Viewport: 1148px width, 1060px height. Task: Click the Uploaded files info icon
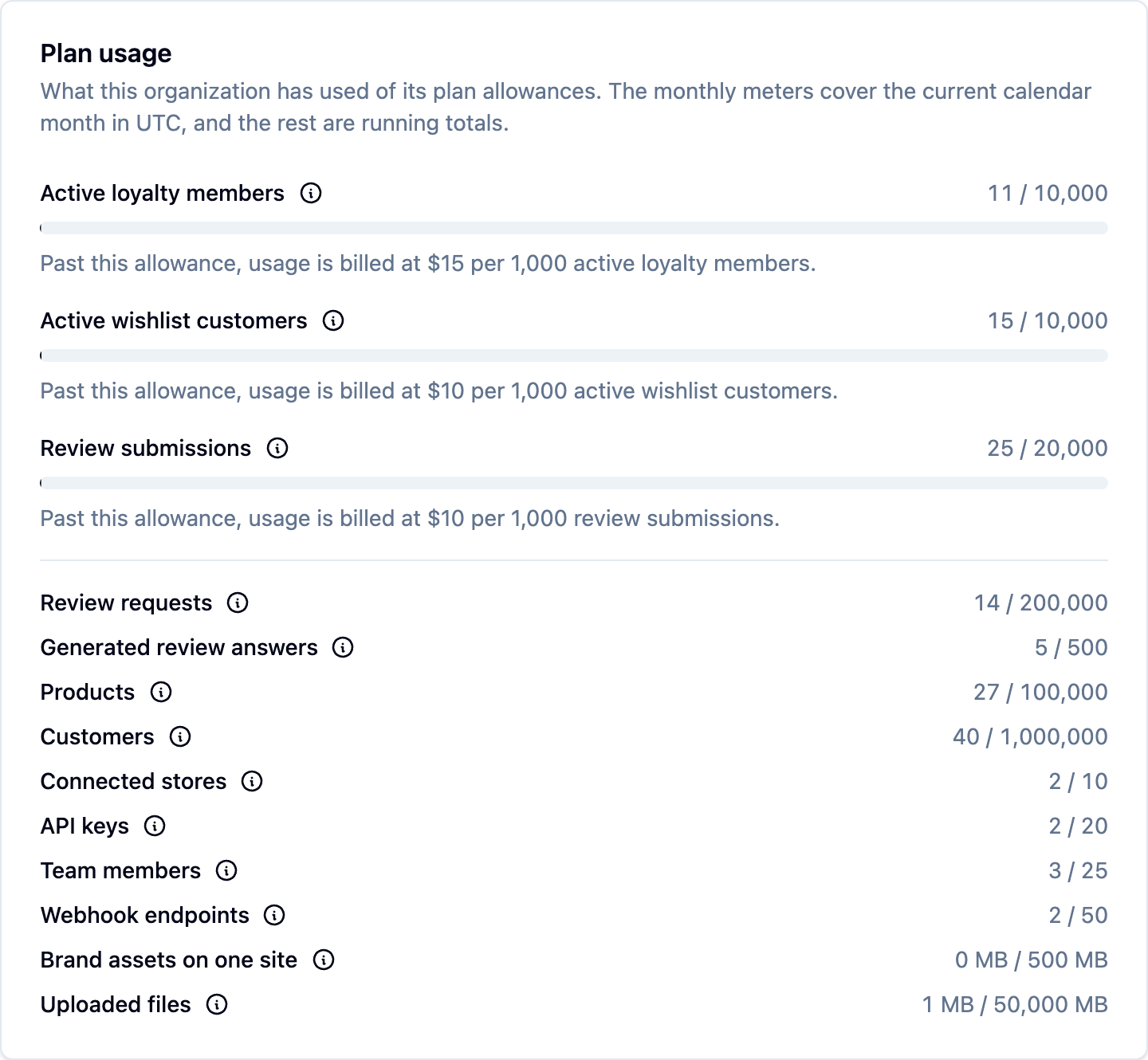click(217, 1004)
